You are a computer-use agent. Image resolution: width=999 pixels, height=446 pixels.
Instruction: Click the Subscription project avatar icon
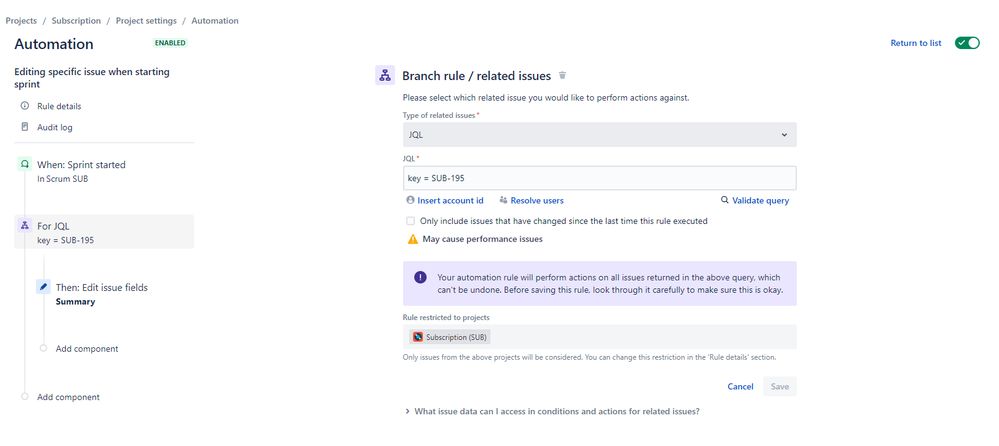pos(417,336)
